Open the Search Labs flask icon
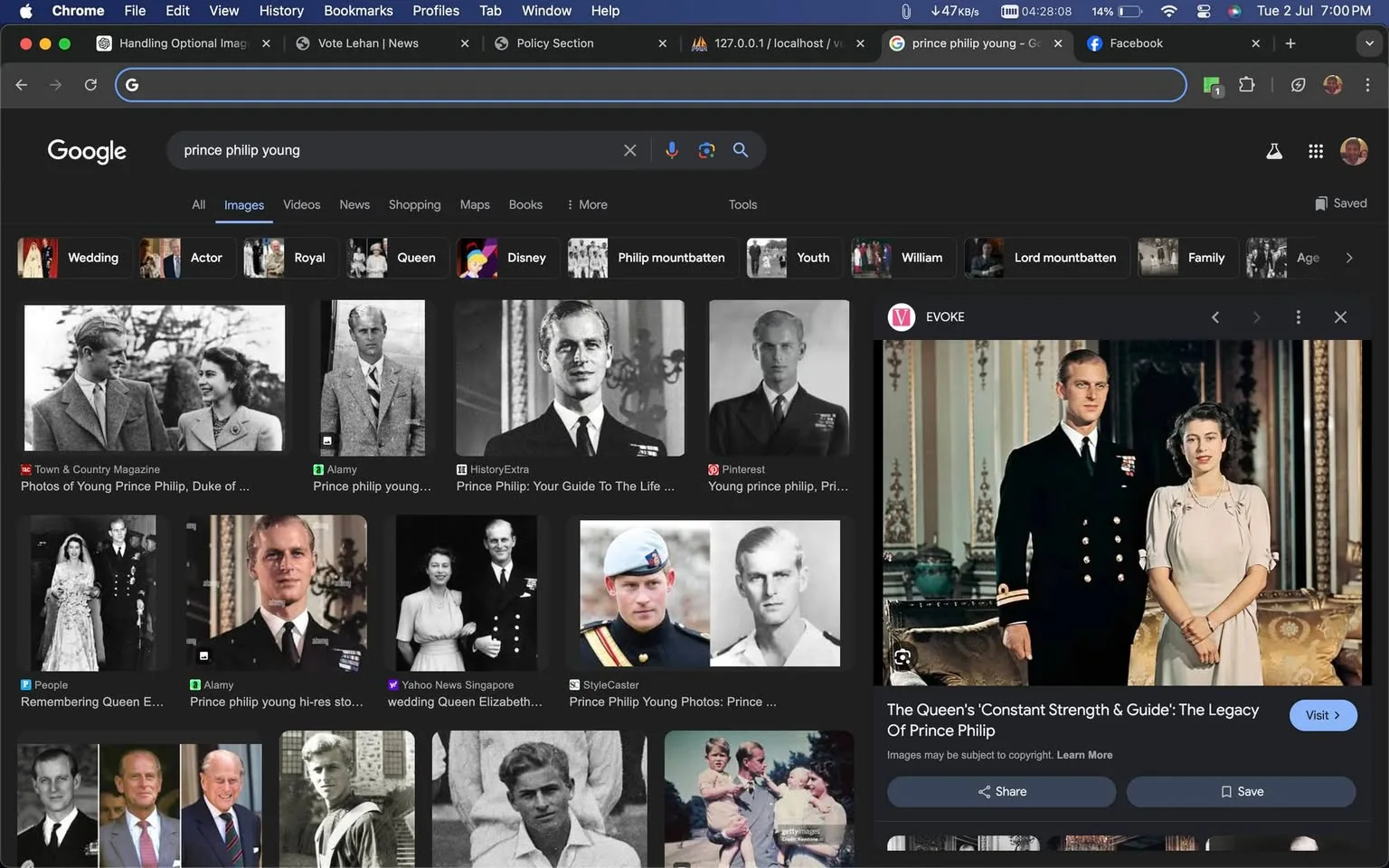Viewport: 1389px width, 868px height. click(1274, 151)
